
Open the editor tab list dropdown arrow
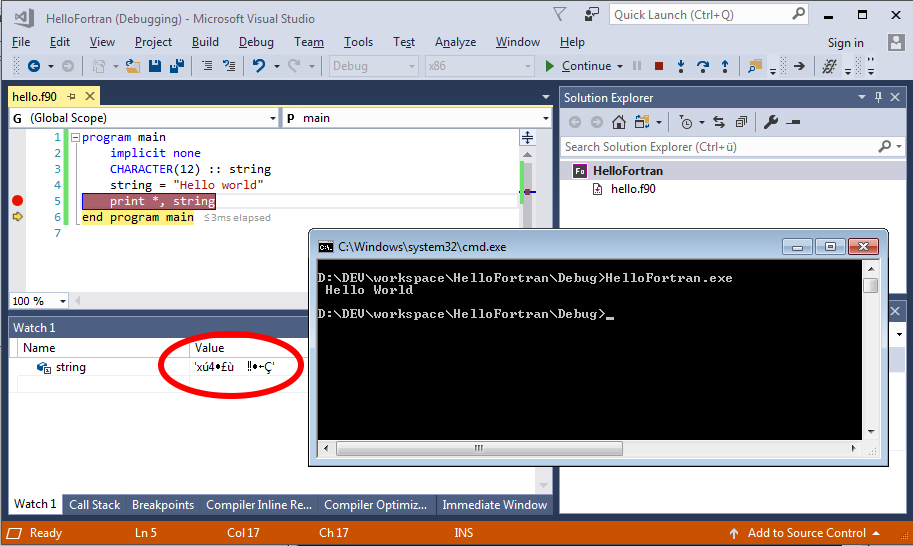(x=546, y=97)
